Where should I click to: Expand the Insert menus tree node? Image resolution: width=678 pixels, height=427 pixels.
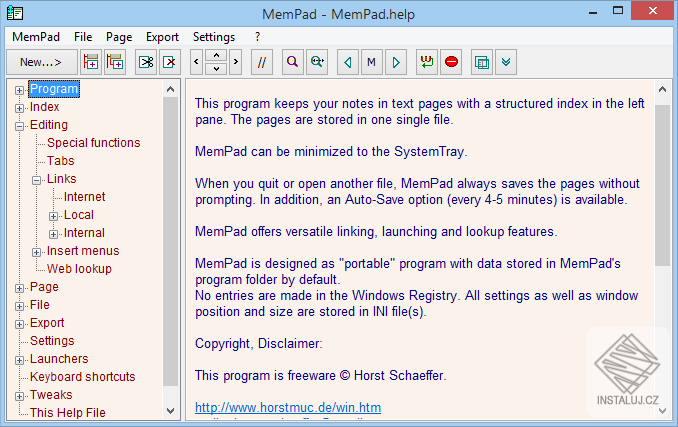point(36,252)
